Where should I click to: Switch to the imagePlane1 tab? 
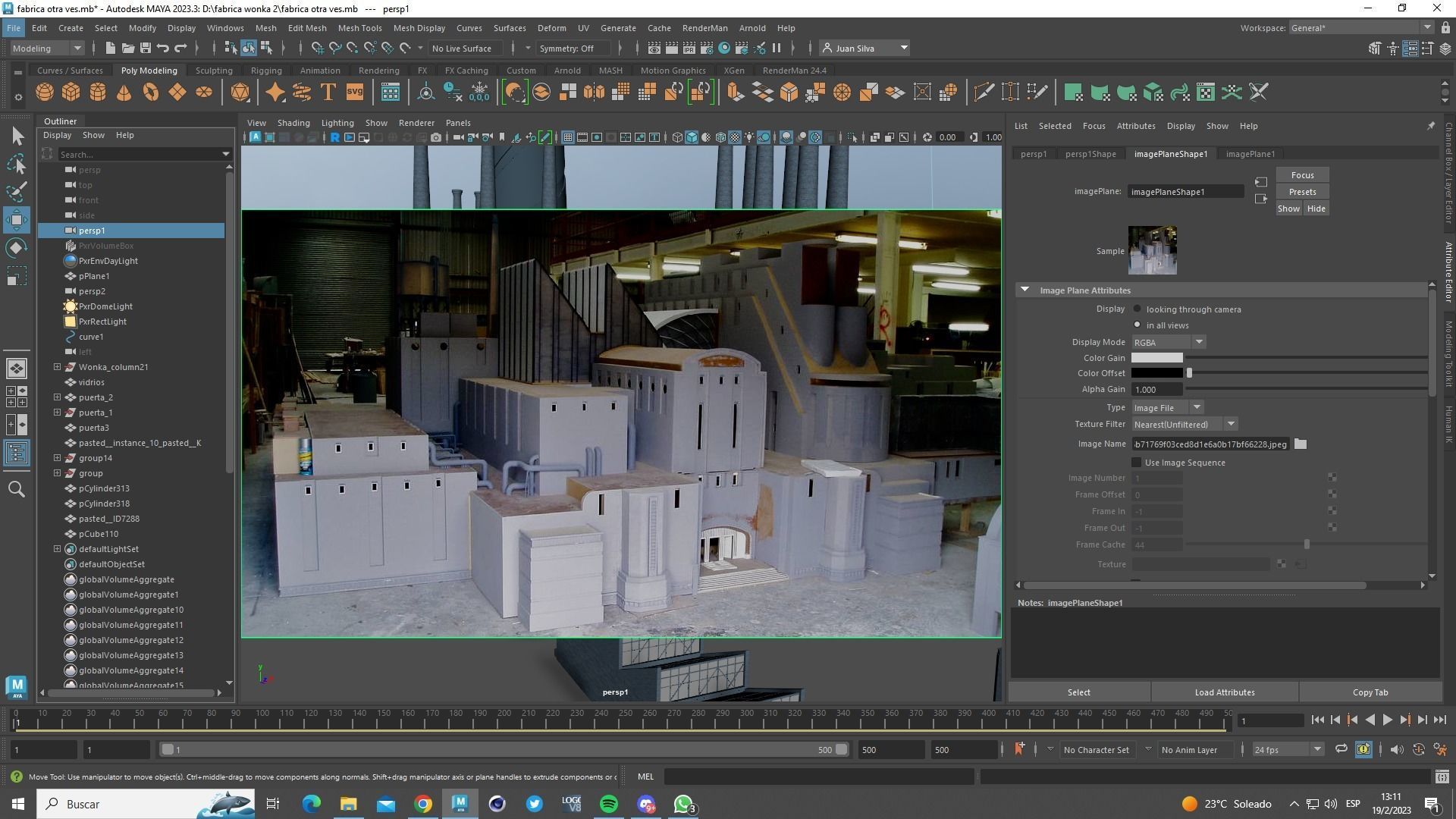point(1250,154)
